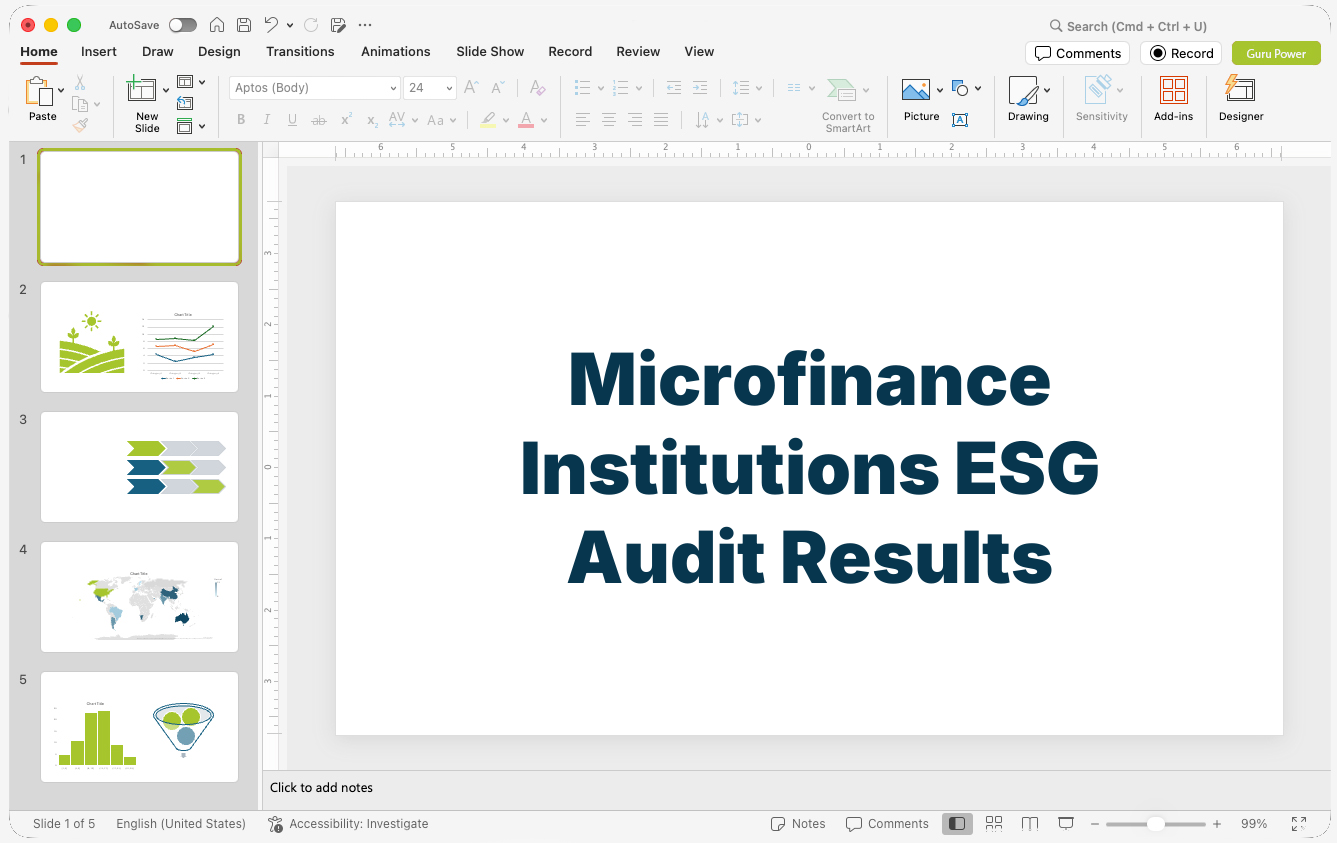This screenshot has width=1337, height=843.
Task: Open the Shapes dropdown
Action: click(966, 88)
